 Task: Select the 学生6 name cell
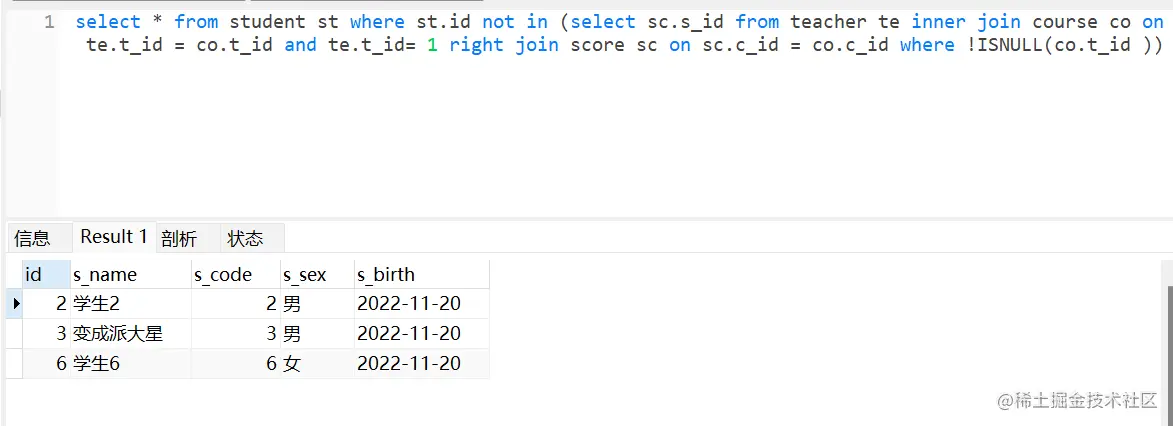point(131,364)
